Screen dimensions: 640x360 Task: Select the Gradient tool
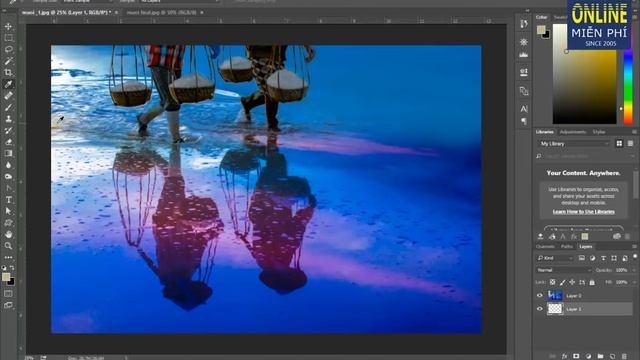tap(8, 153)
